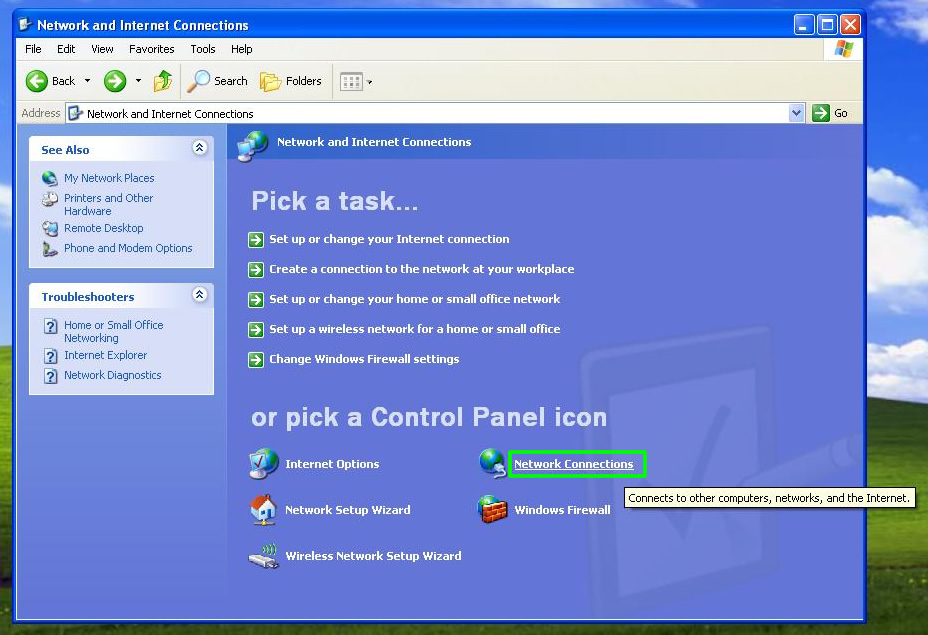Viewport: 928px width, 635px height.
Task: Open the Network Setup Wizard label
Action: pos(347,510)
